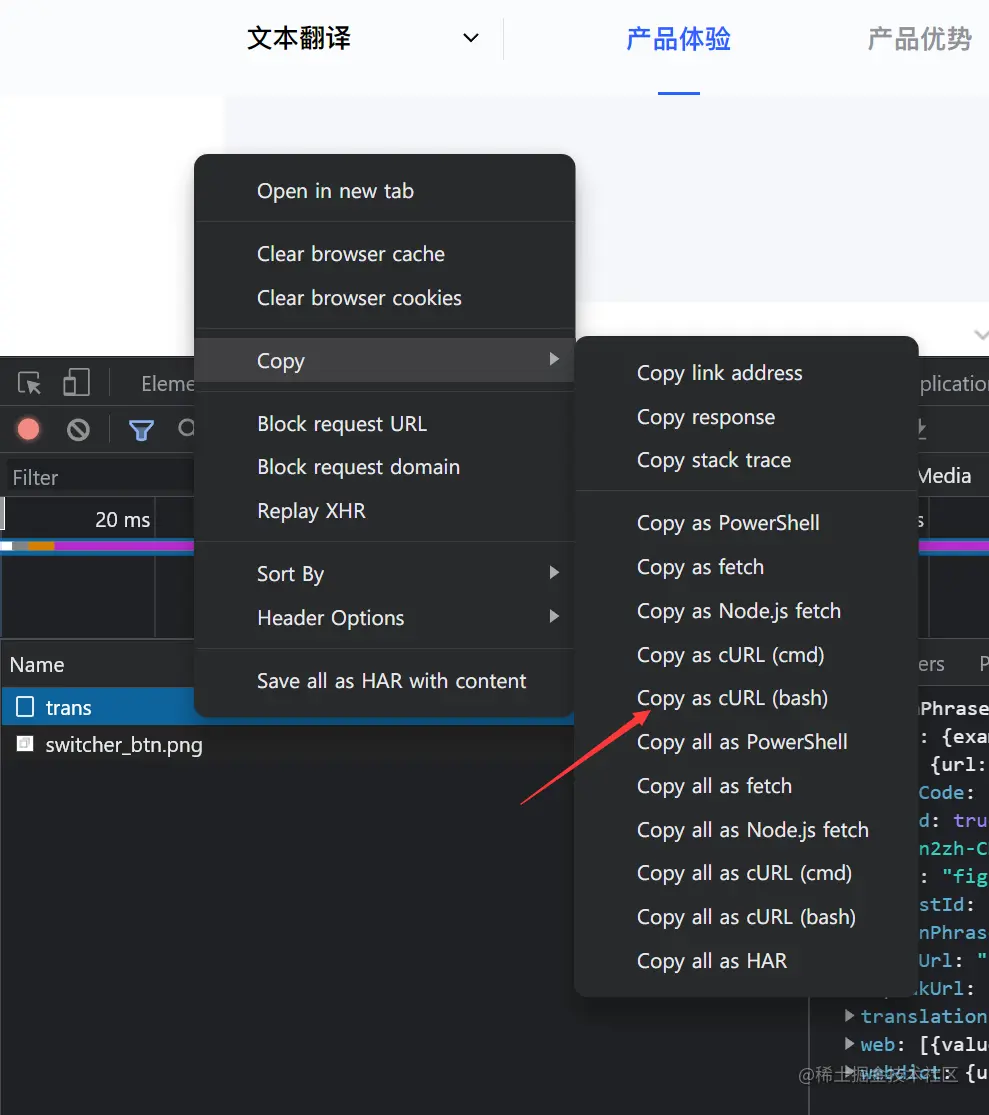Expand the Header Options submenu arrow

pos(554,617)
